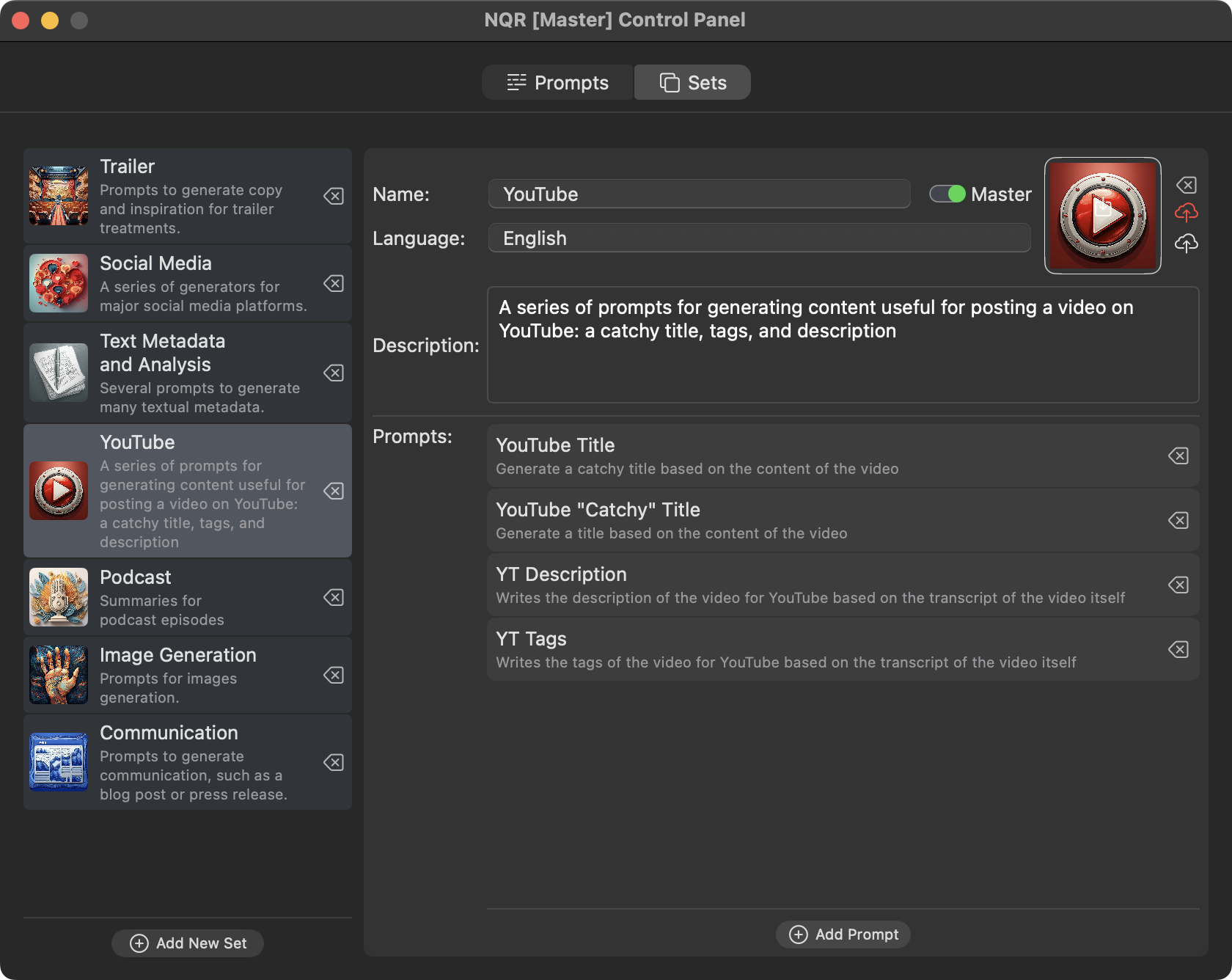
Task: Click the Add New Set button
Action: pos(188,943)
